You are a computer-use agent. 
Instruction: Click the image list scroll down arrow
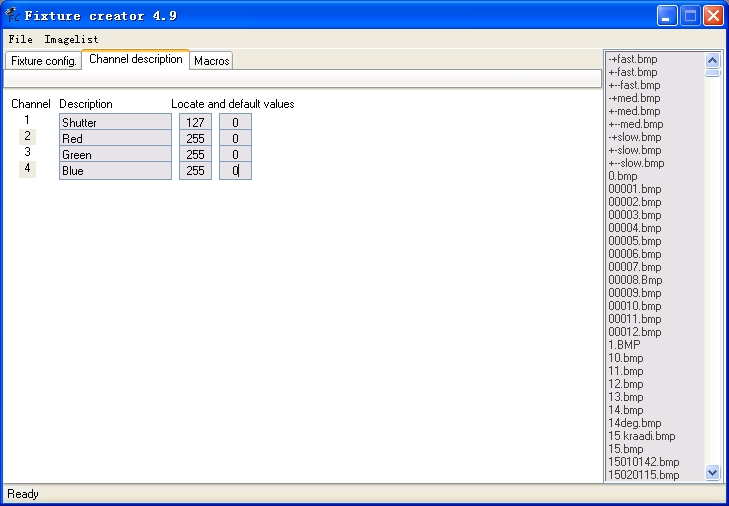point(712,473)
